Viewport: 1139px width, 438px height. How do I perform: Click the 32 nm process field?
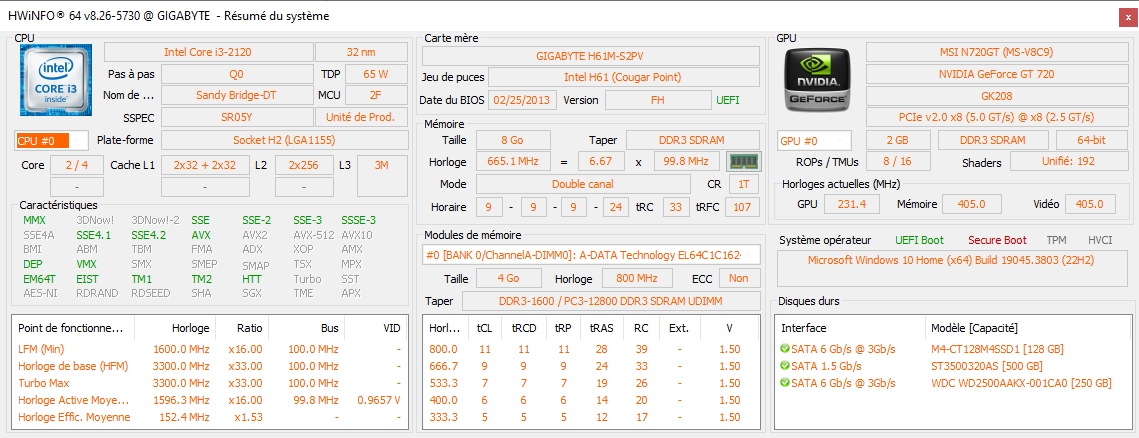coord(361,52)
